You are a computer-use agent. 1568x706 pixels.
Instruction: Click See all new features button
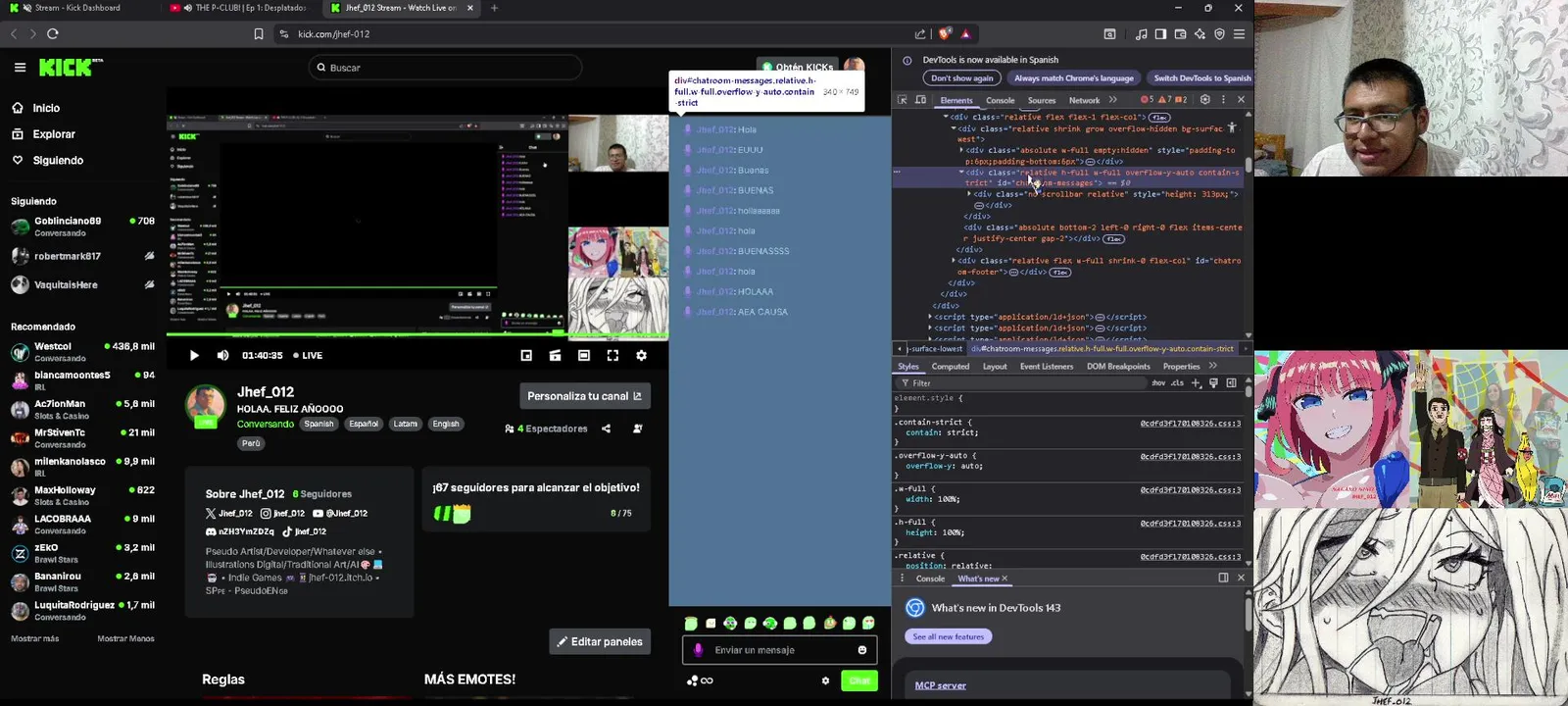(948, 637)
